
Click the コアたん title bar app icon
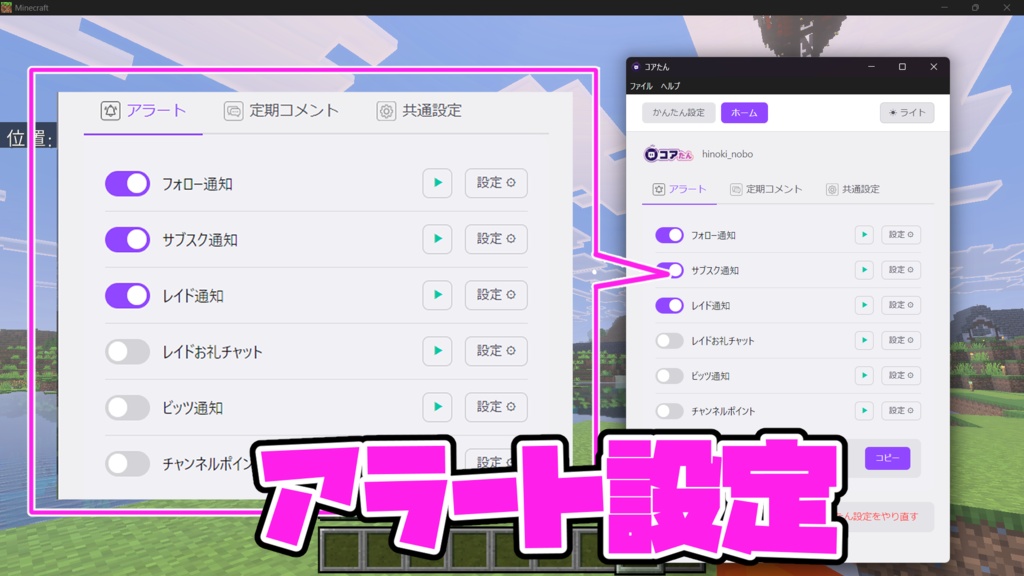[x=636, y=67]
